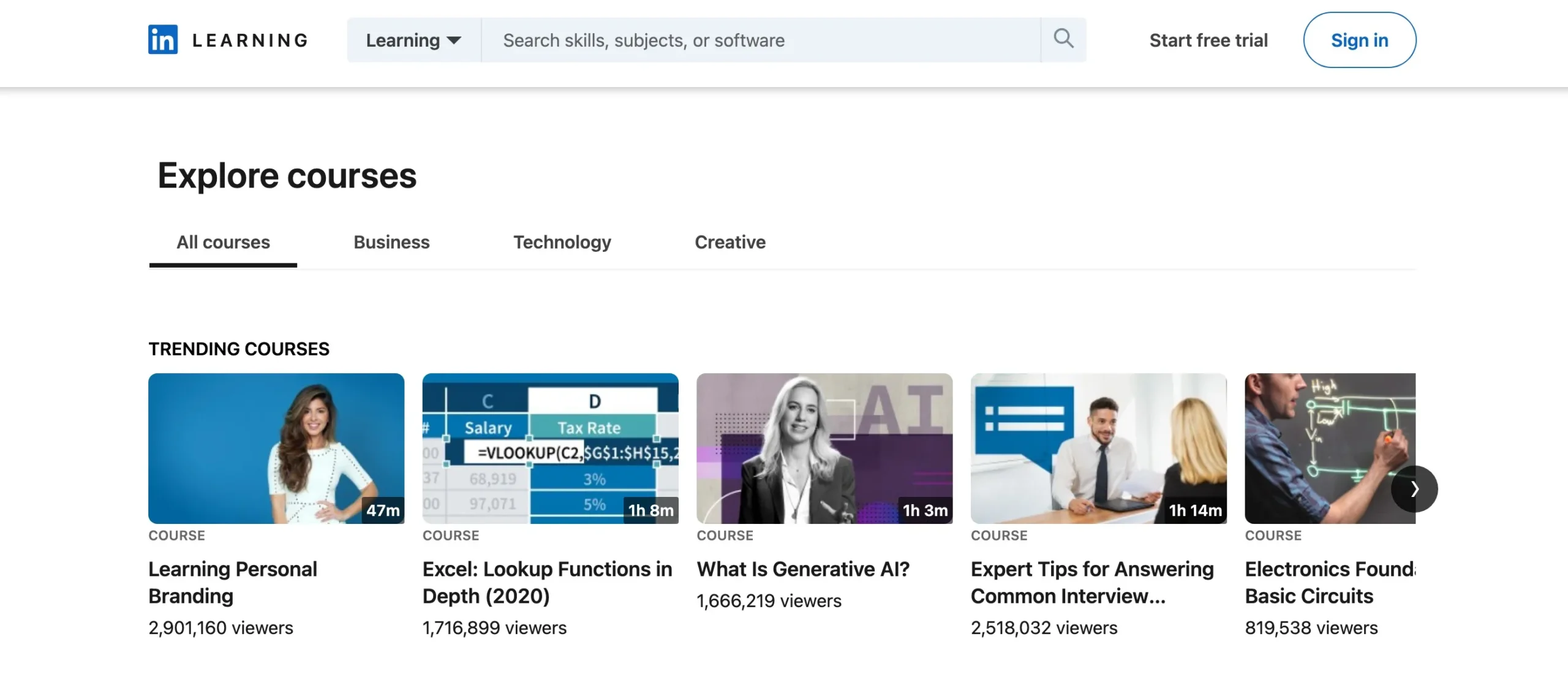
Task: Switch to the Business tab
Action: tap(391, 243)
